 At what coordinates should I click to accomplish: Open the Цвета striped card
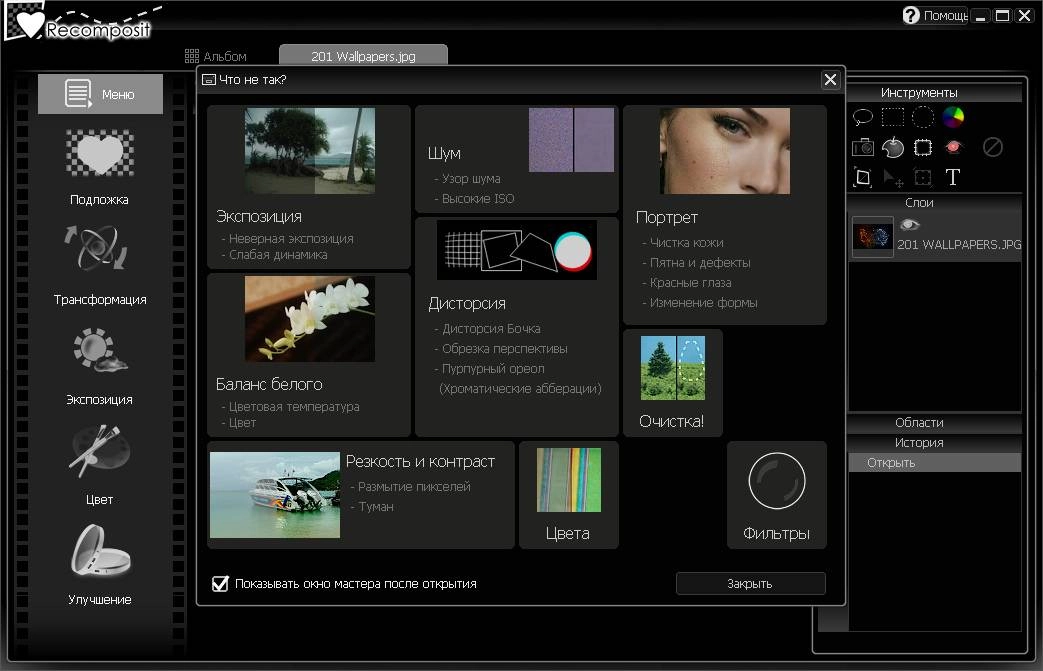569,495
